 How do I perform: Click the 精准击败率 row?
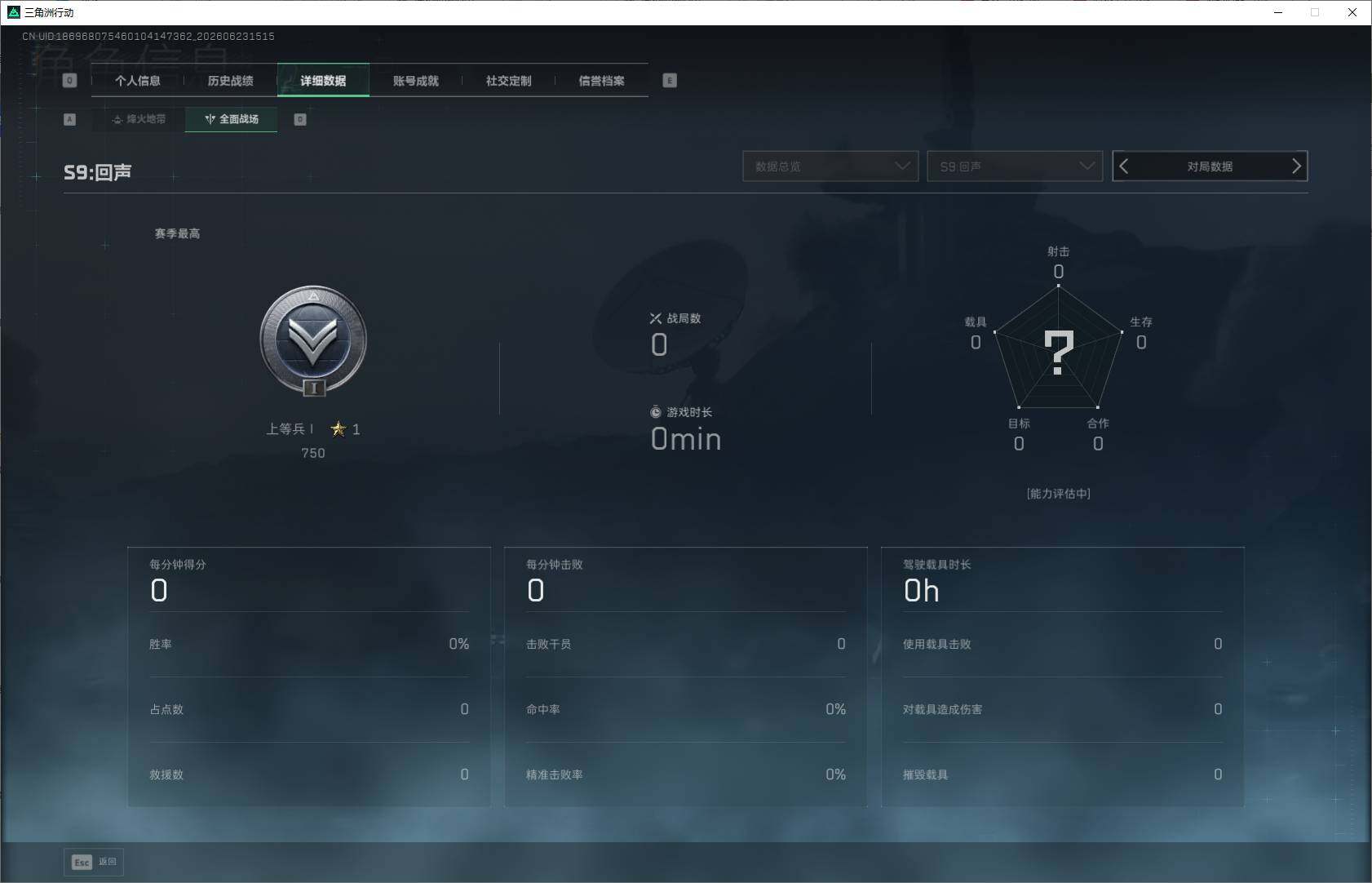click(686, 774)
